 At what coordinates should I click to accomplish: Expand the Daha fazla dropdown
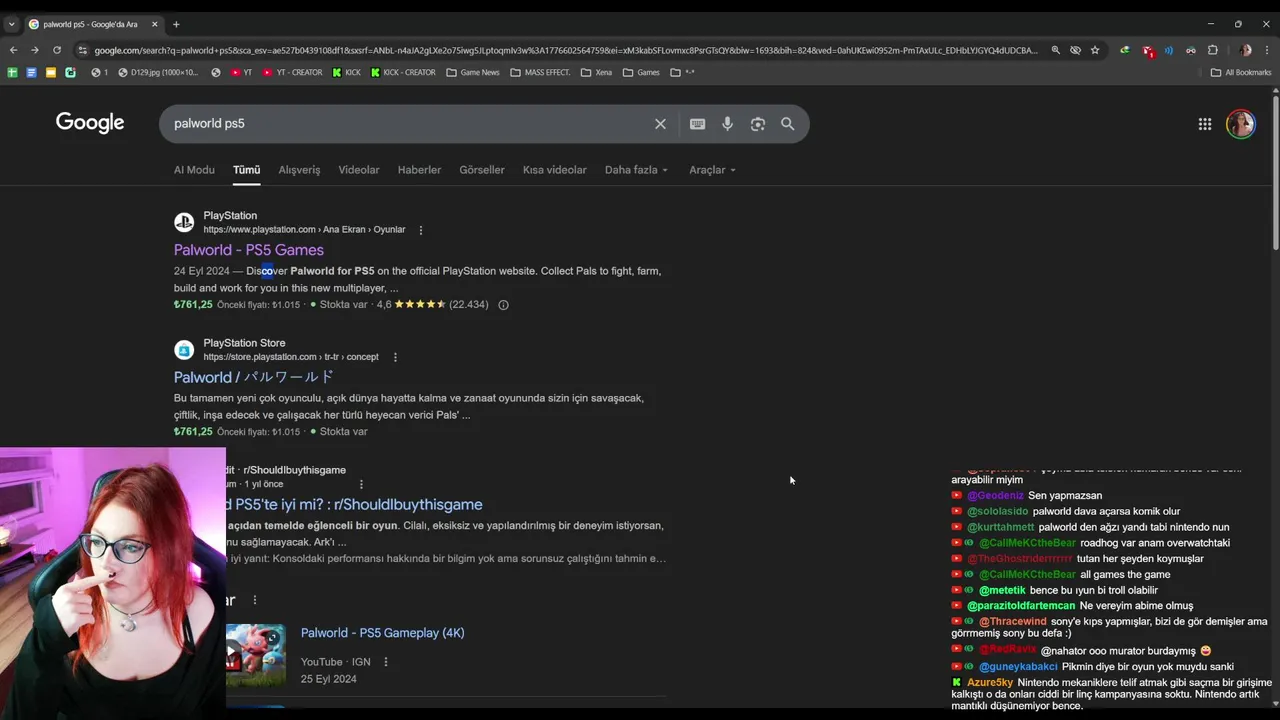pos(636,170)
